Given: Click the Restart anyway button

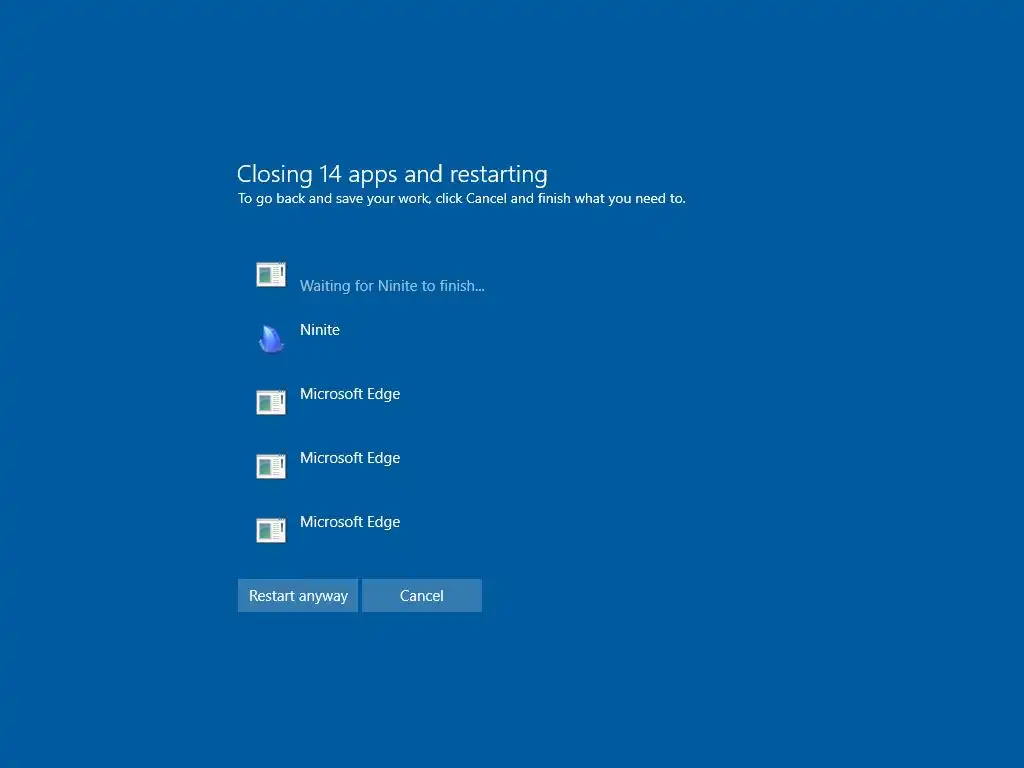Looking at the screenshot, I should 298,596.
